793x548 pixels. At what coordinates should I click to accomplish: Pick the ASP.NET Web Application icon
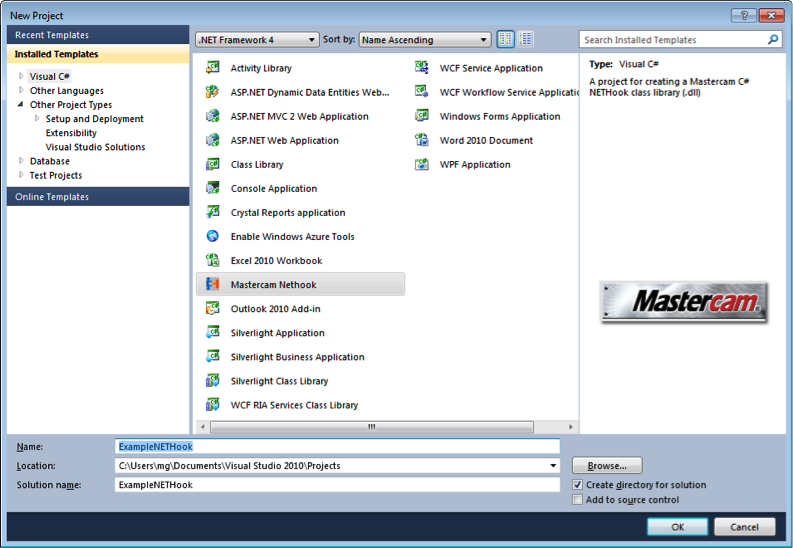(x=212, y=140)
